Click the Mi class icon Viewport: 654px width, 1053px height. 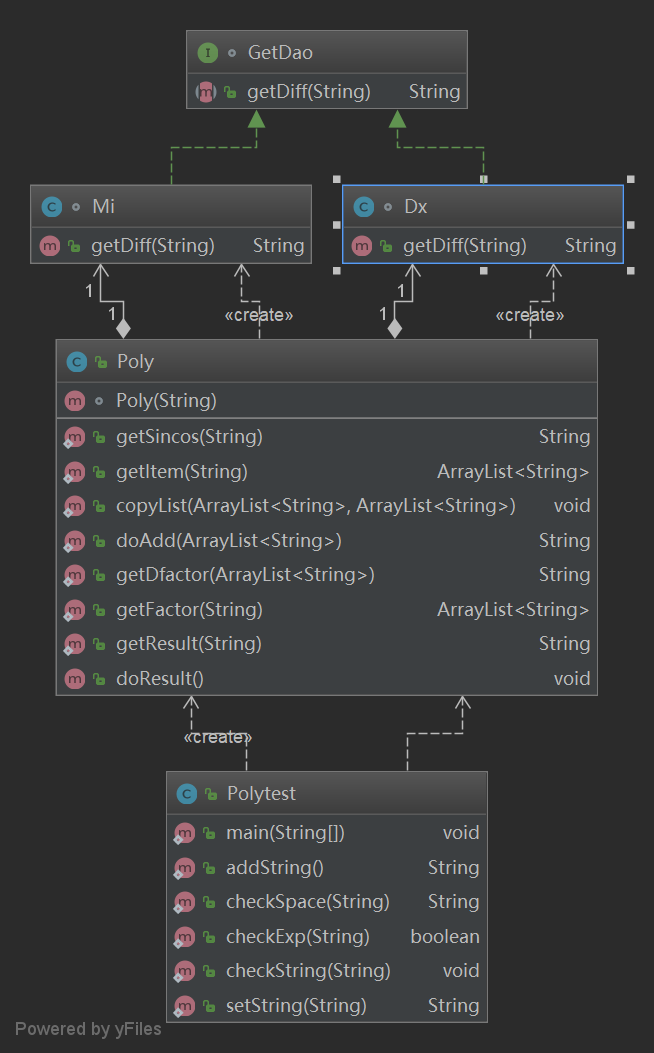coord(51,207)
